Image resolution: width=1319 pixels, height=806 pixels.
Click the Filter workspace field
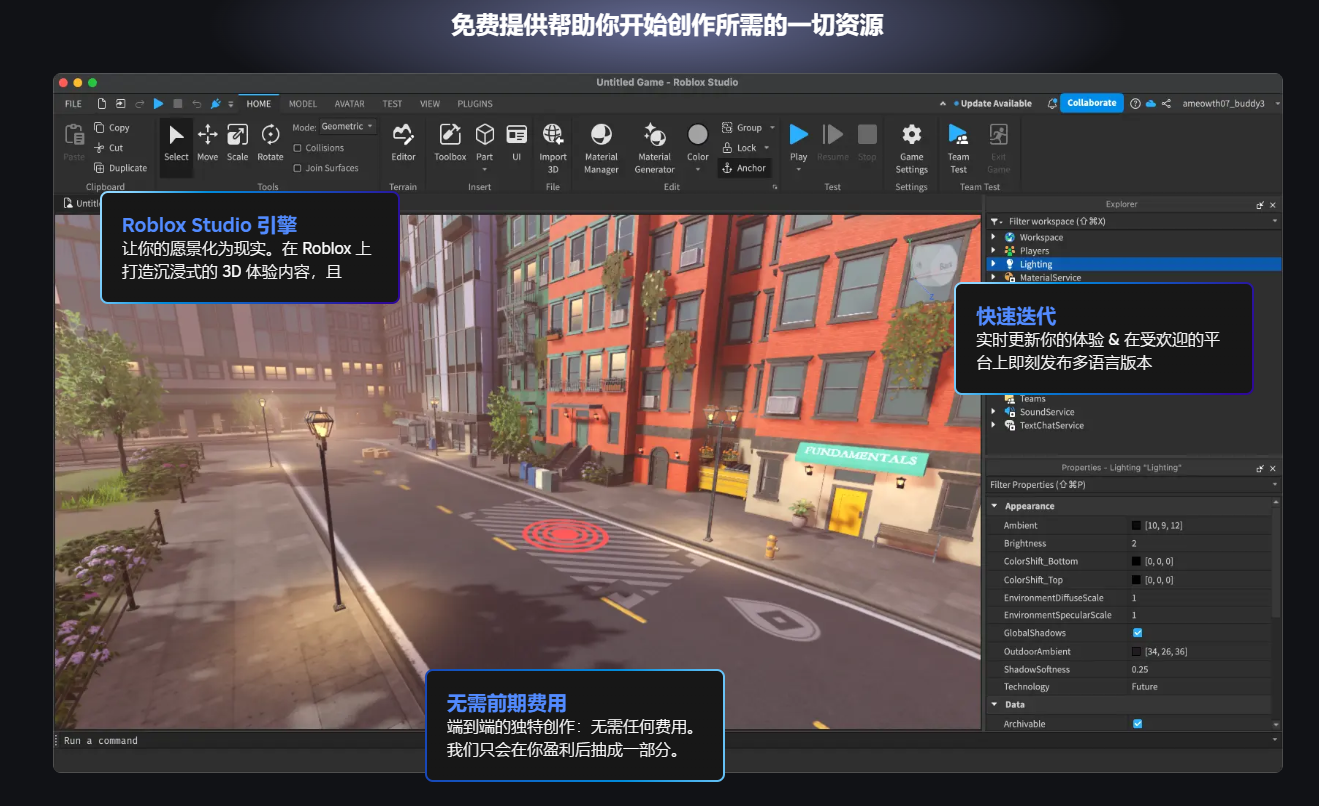pyautogui.click(x=1135, y=221)
